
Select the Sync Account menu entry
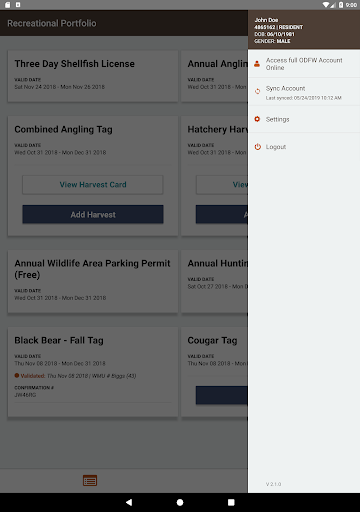click(304, 92)
